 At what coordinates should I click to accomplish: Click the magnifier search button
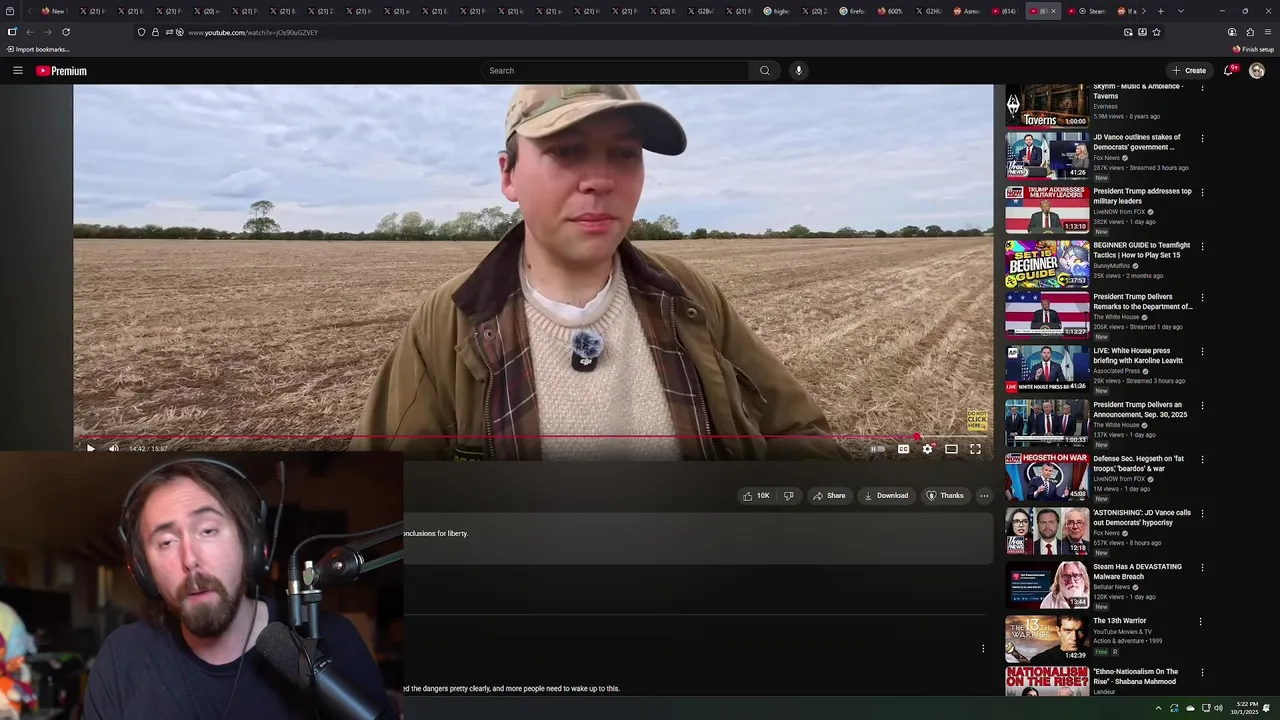pyautogui.click(x=765, y=70)
